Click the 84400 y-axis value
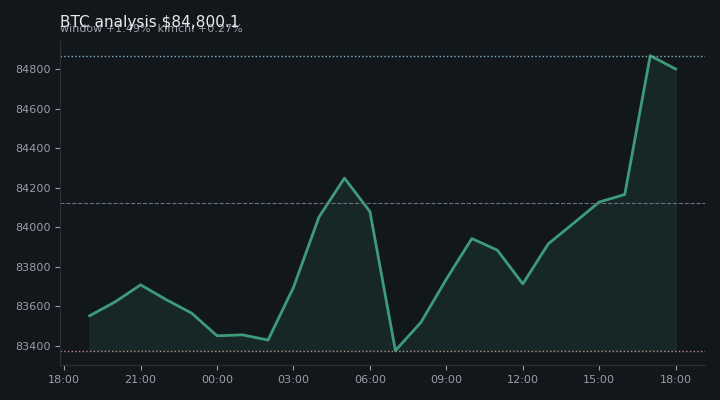 [x=33, y=148]
